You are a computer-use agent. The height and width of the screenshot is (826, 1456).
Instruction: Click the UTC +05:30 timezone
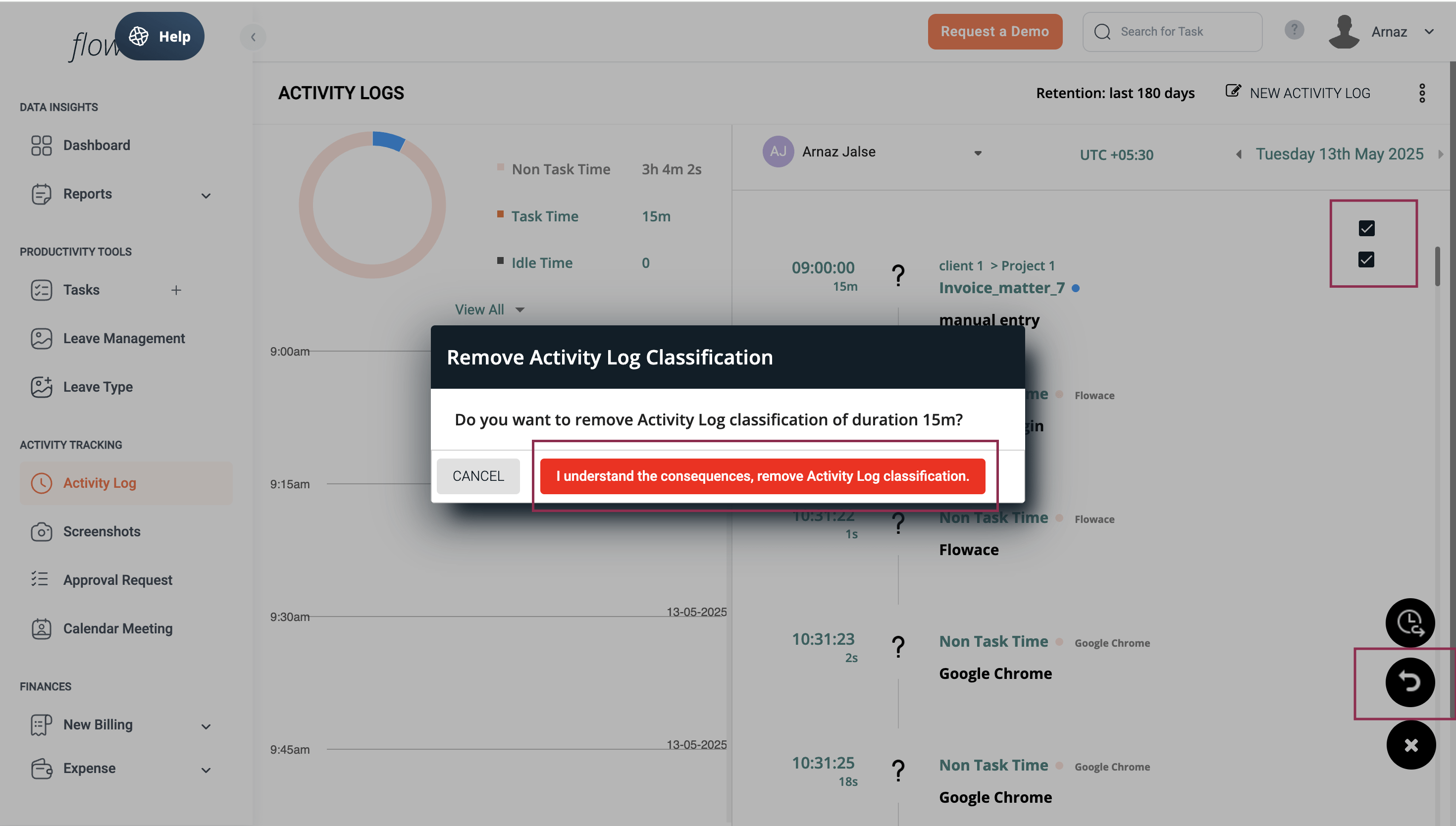(x=1116, y=155)
